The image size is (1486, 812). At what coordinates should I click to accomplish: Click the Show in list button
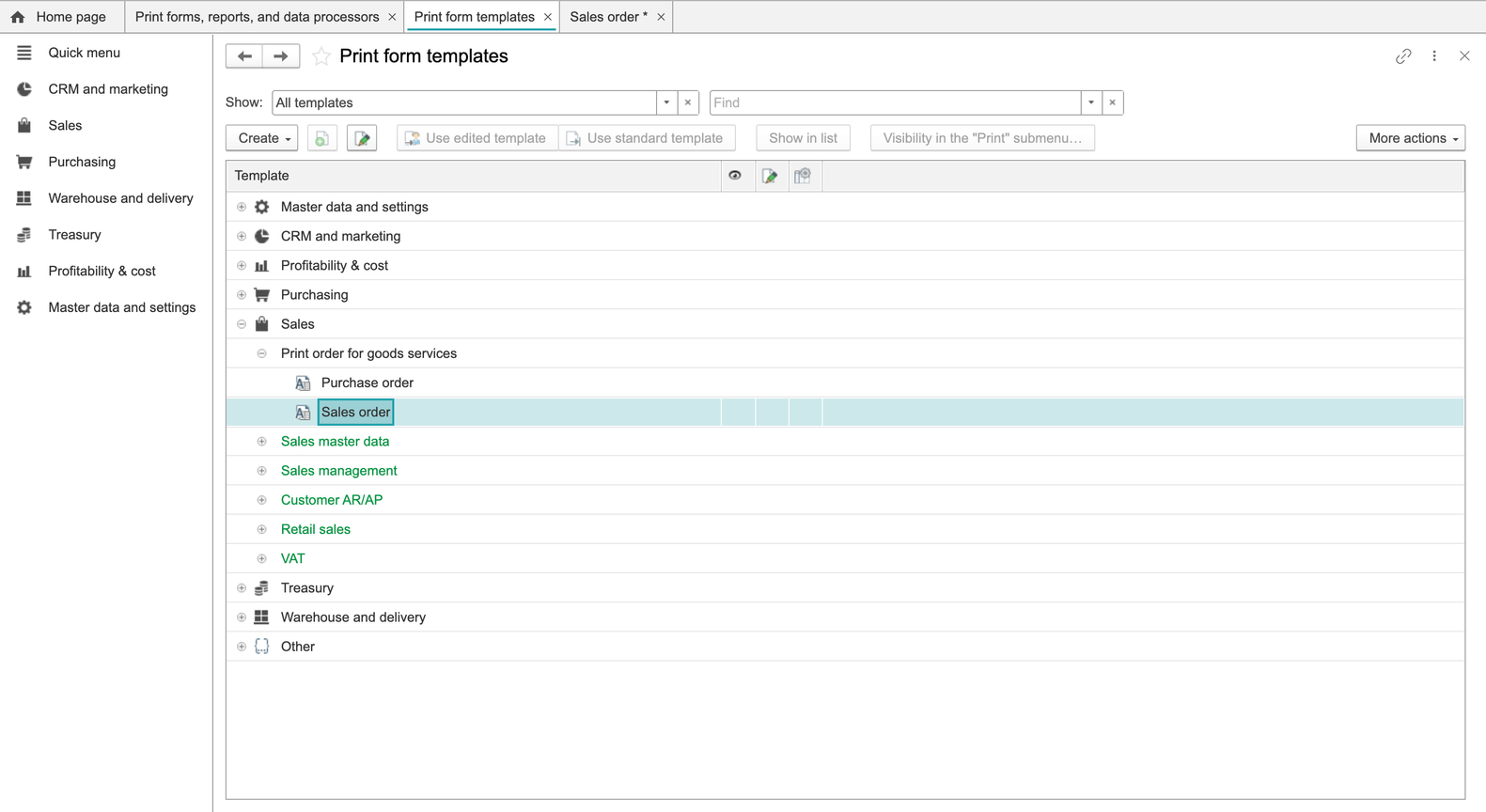[804, 138]
